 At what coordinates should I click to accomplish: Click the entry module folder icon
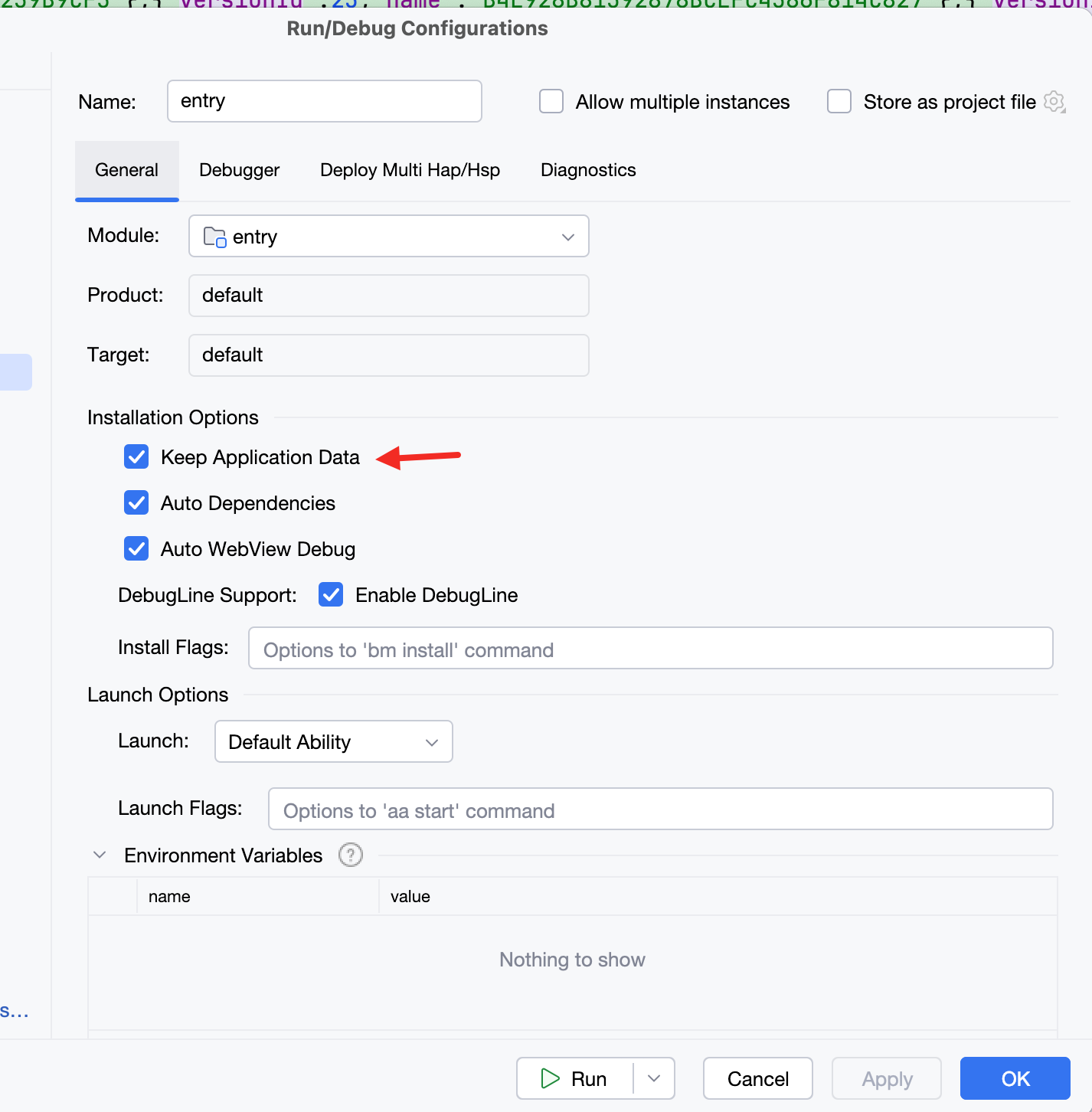[214, 237]
